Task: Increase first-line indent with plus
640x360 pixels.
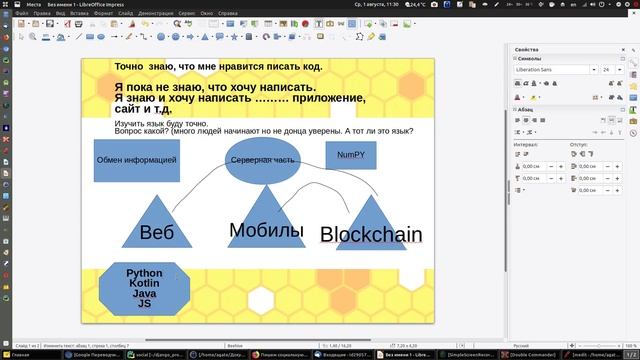Action: pyautogui.click(x=617, y=190)
